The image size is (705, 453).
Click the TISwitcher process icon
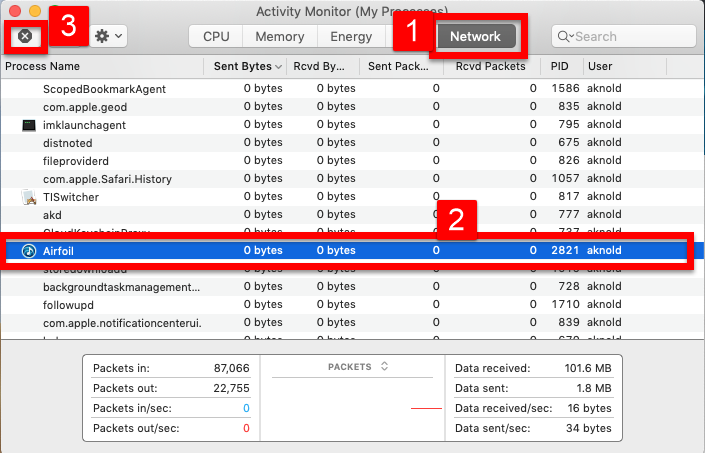click(x=29, y=197)
